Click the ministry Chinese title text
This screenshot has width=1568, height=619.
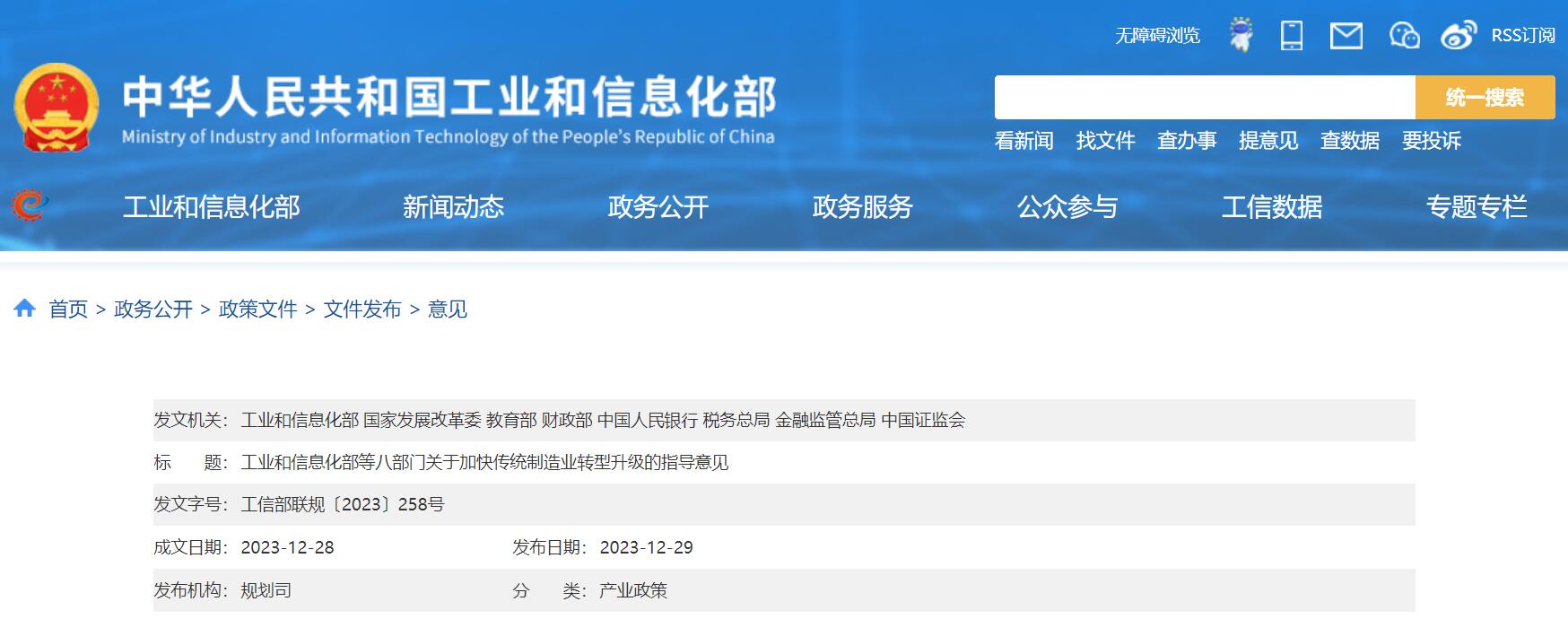(x=449, y=96)
